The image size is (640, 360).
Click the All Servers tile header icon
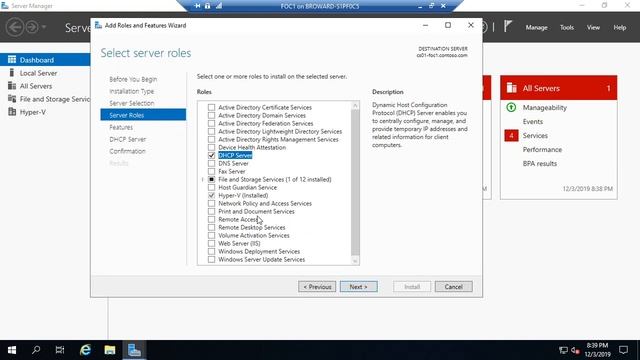(511, 88)
